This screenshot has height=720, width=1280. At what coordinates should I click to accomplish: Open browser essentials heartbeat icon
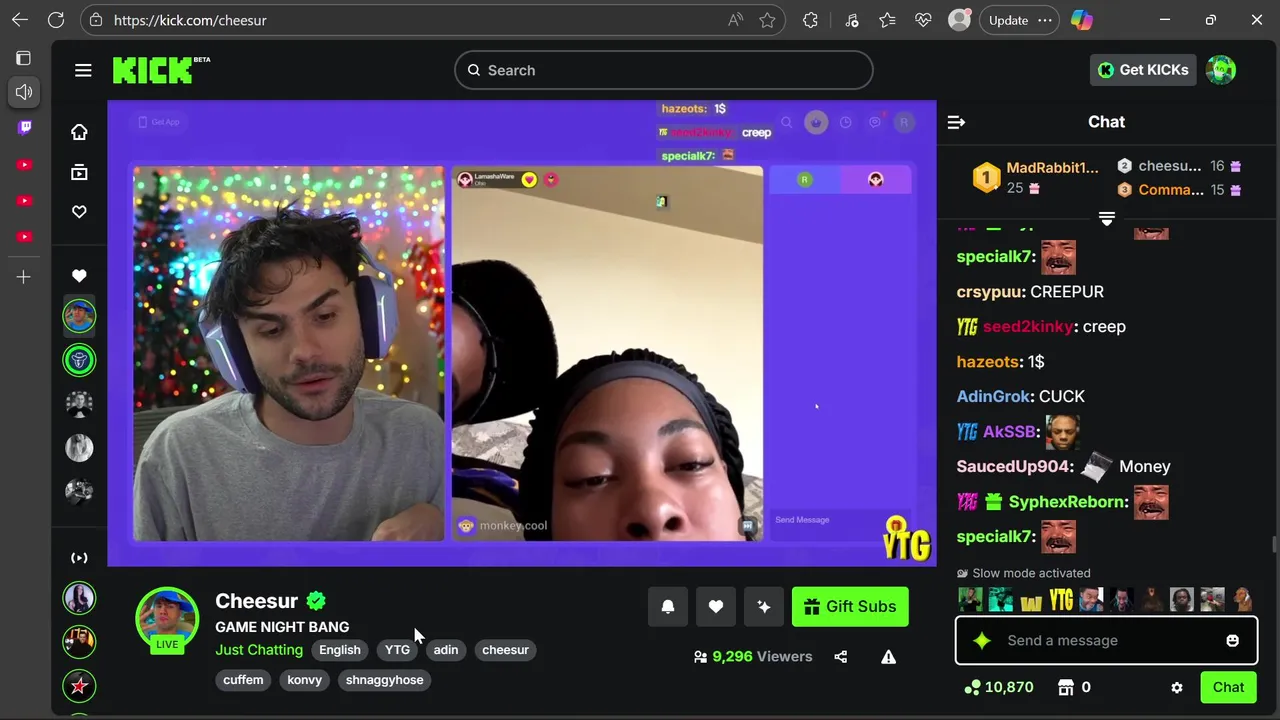coord(923,20)
